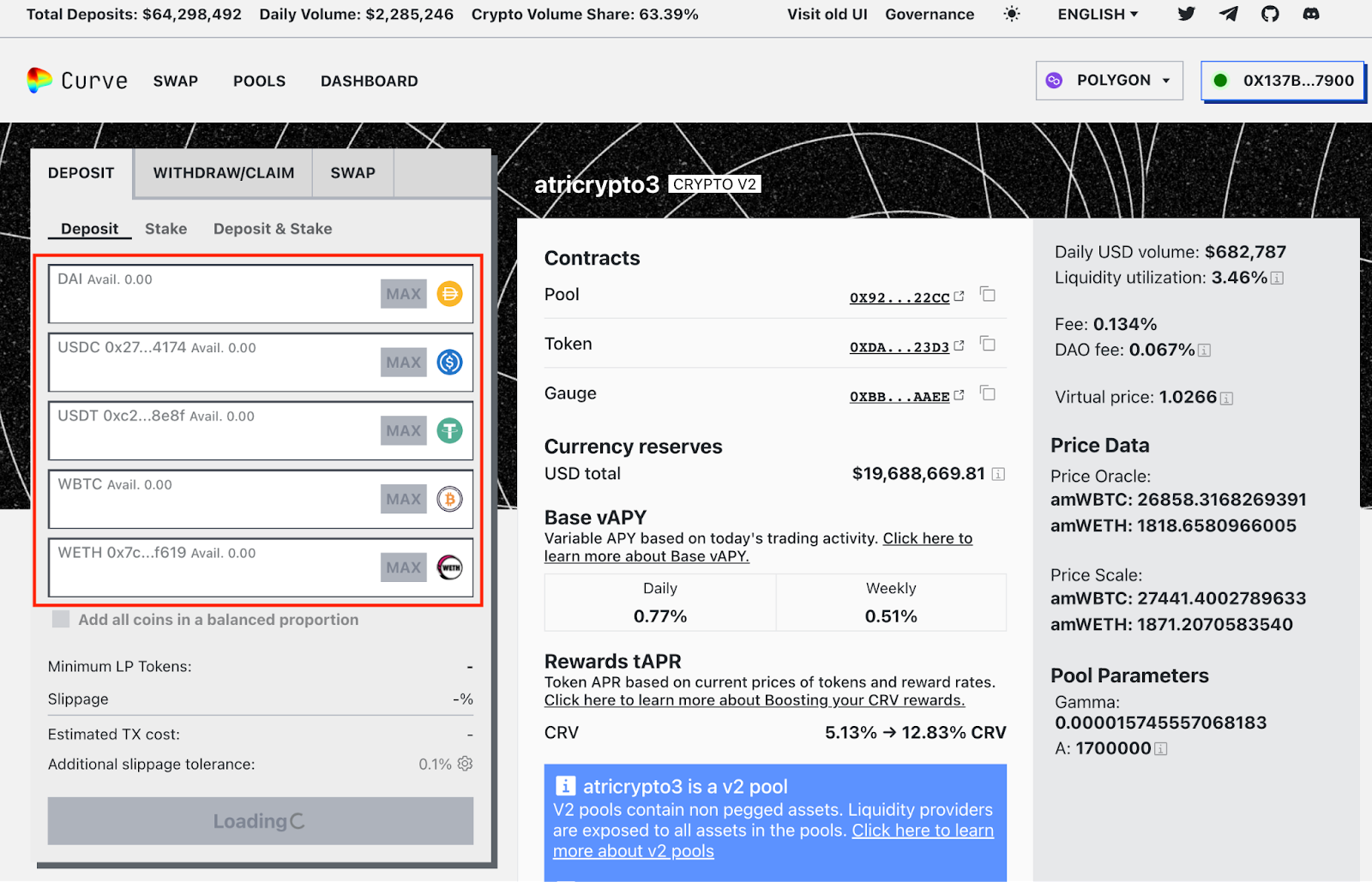The height and width of the screenshot is (882, 1372).
Task: Open the DASHBOARD page
Action: coord(370,81)
